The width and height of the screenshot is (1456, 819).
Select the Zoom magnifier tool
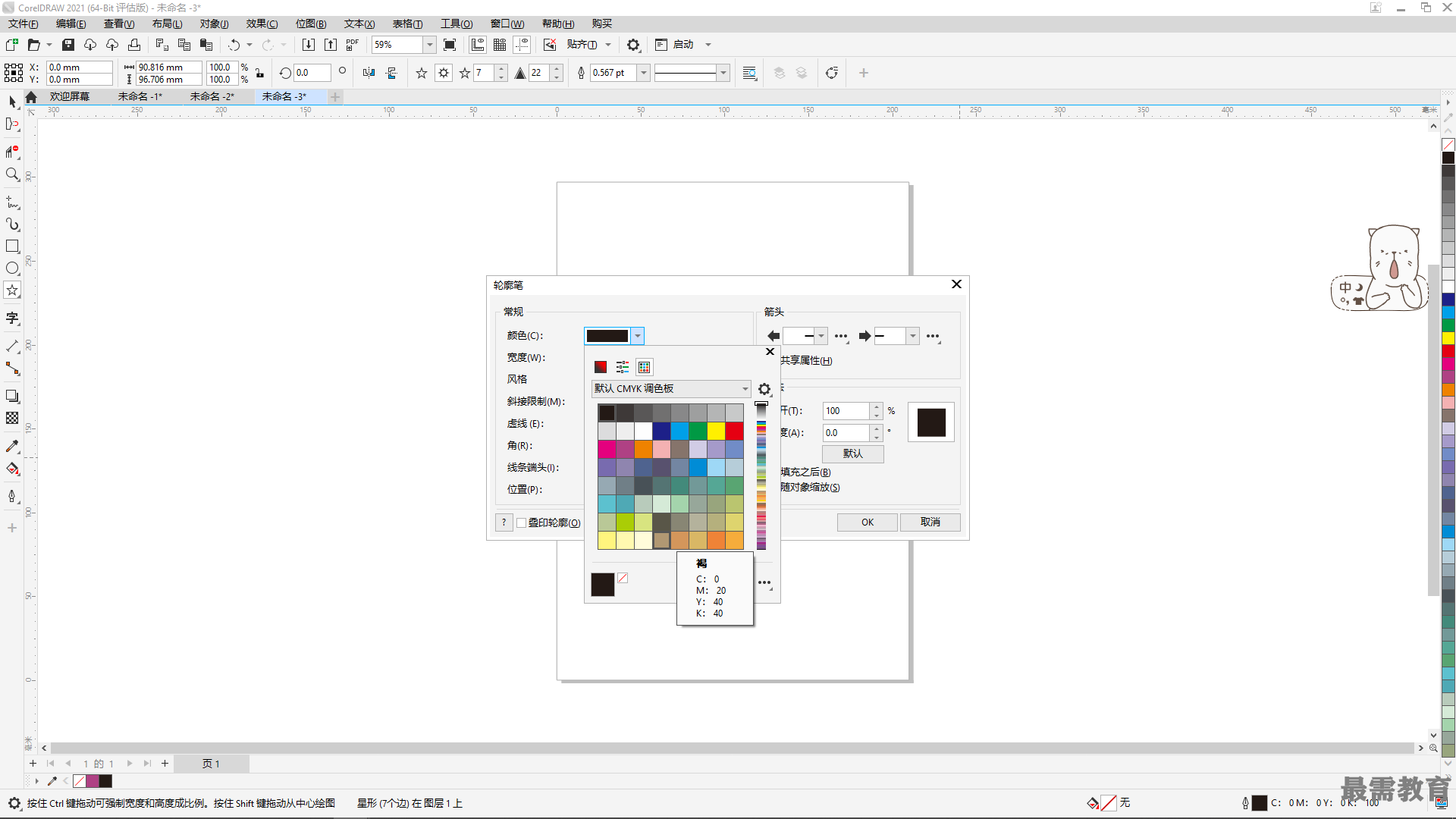(x=13, y=174)
